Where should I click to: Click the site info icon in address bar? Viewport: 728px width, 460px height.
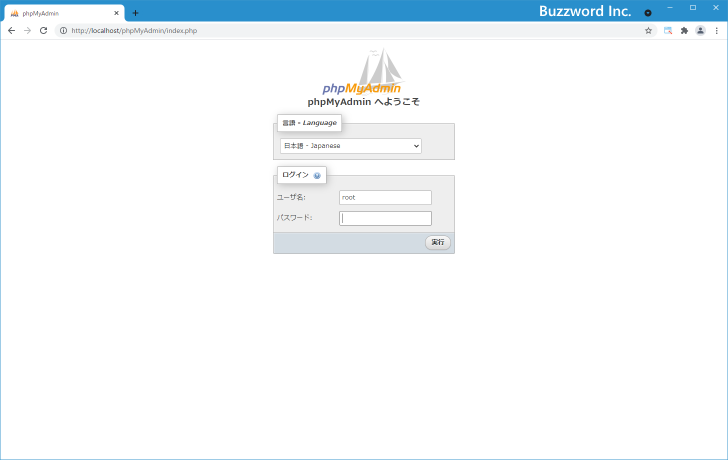pyautogui.click(x=64, y=31)
